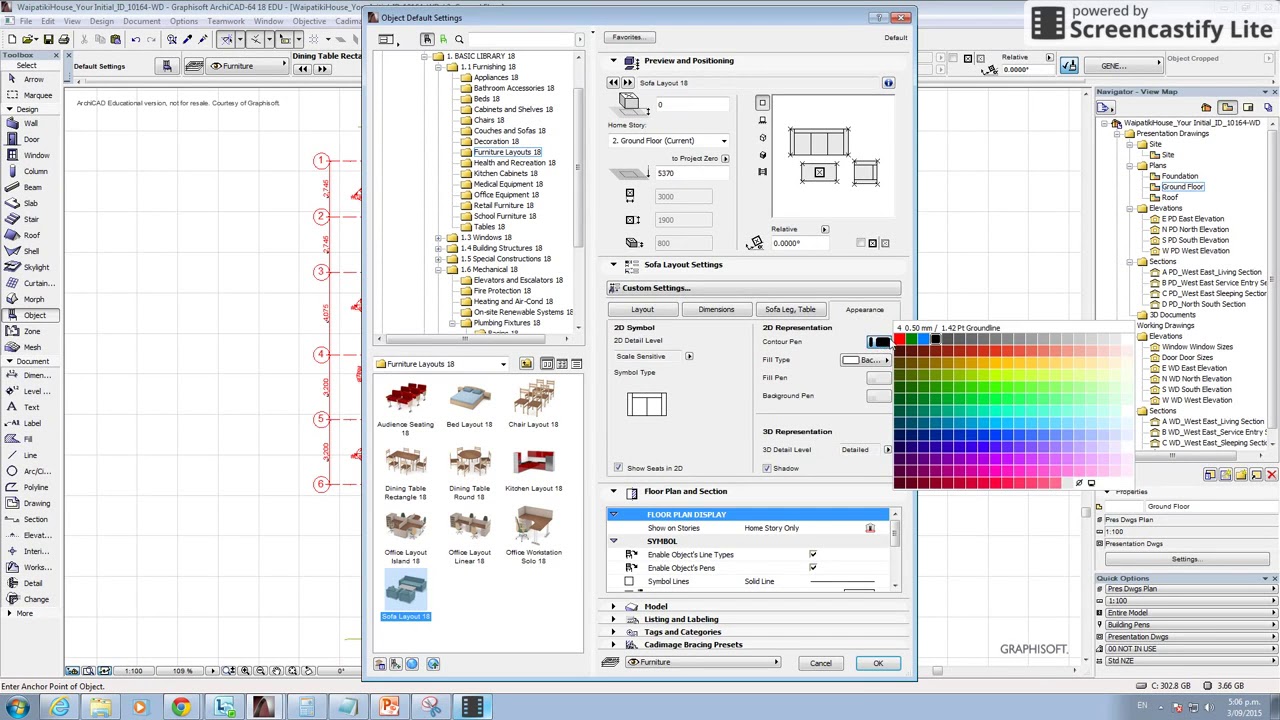Select the Skylight tool in Toolbox

pos(30,267)
